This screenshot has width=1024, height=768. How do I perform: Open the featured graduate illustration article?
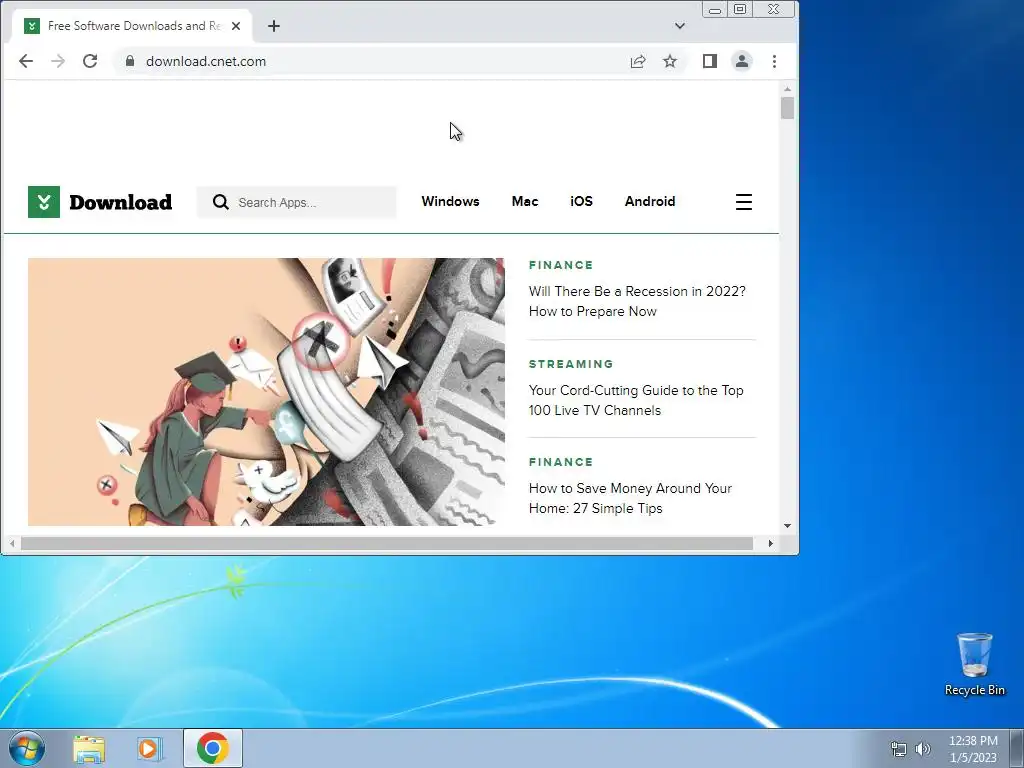click(x=266, y=392)
